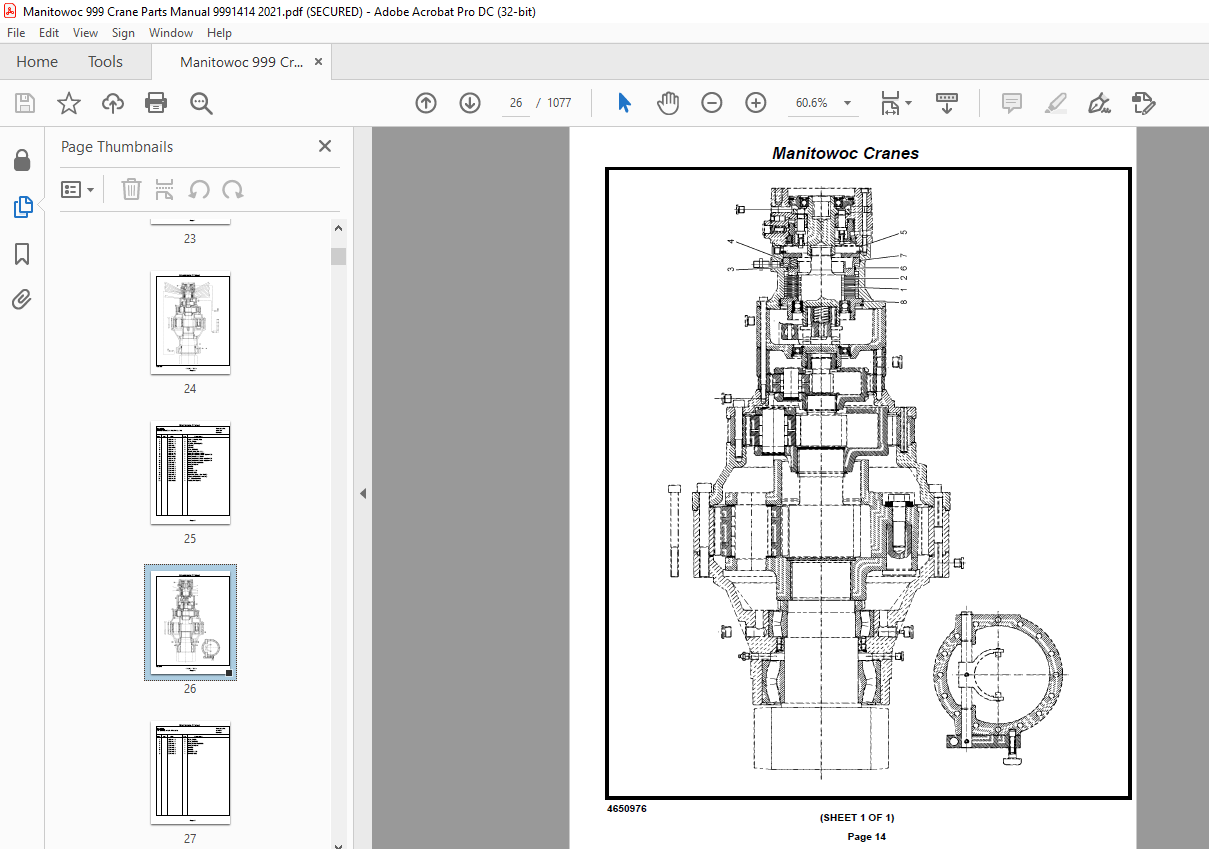The width and height of the screenshot is (1209, 849).
Task: Open the Find text magnifier tool
Action: coord(201,103)
